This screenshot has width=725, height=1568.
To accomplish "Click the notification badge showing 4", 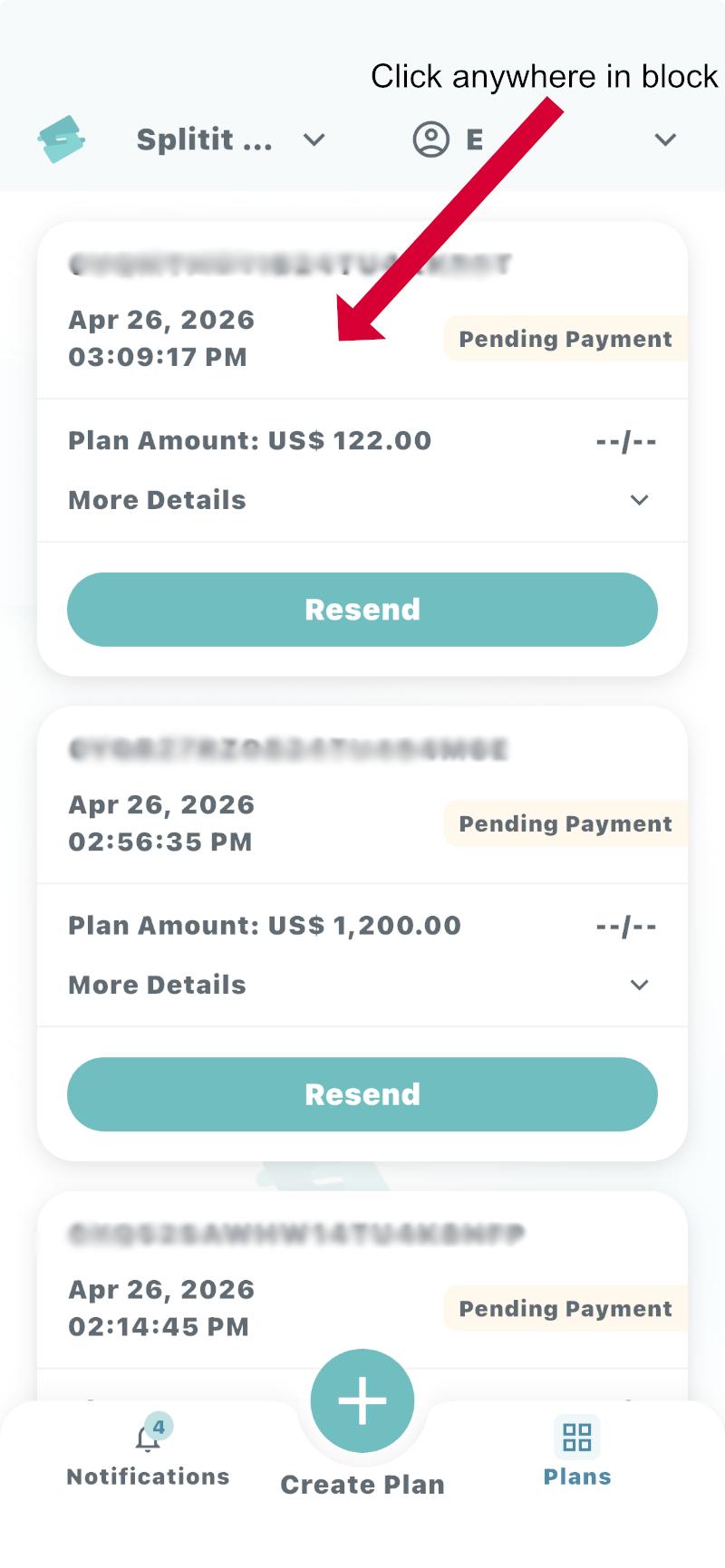I will point(159,1427).
